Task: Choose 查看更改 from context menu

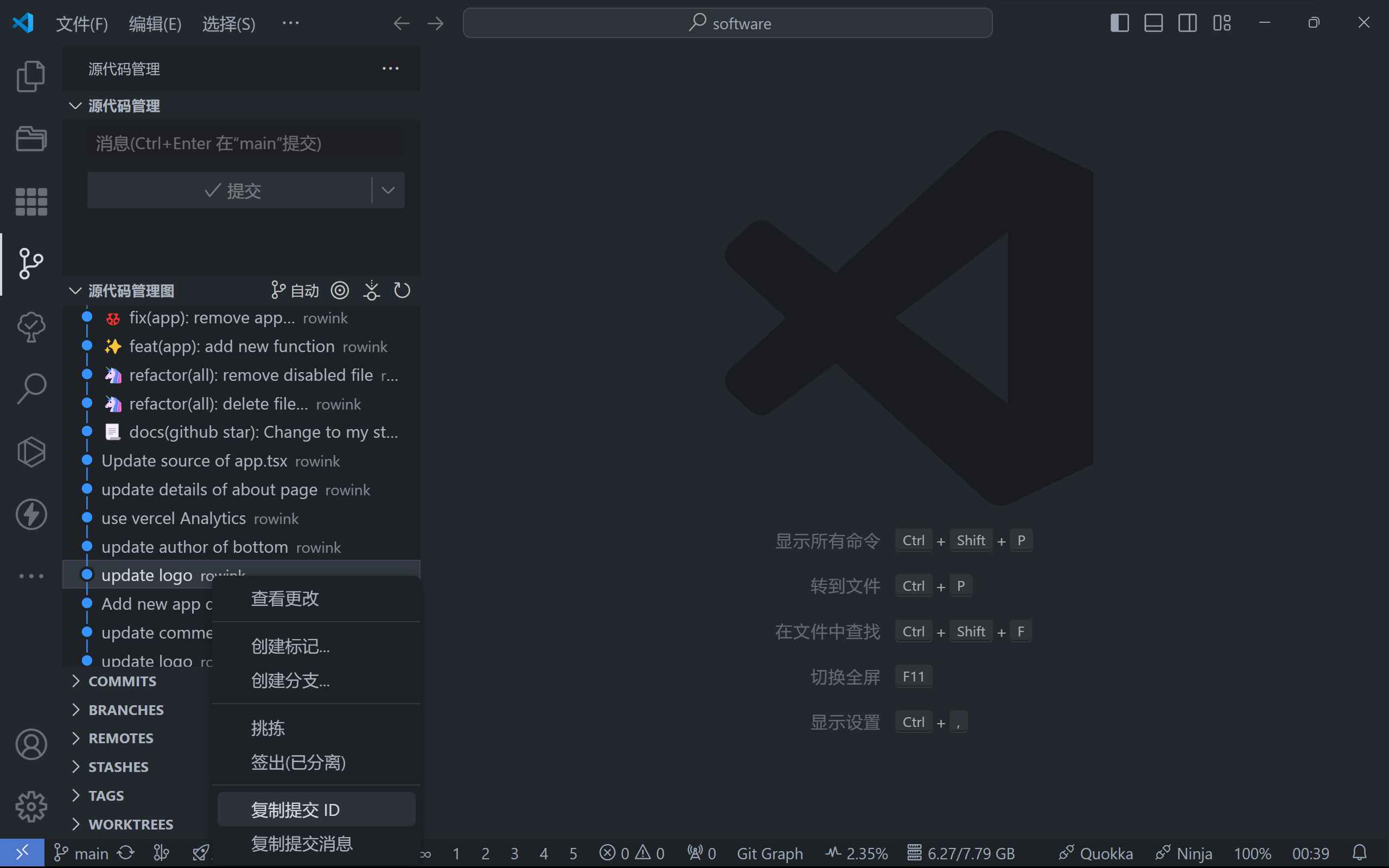Action: click(316, 598)
